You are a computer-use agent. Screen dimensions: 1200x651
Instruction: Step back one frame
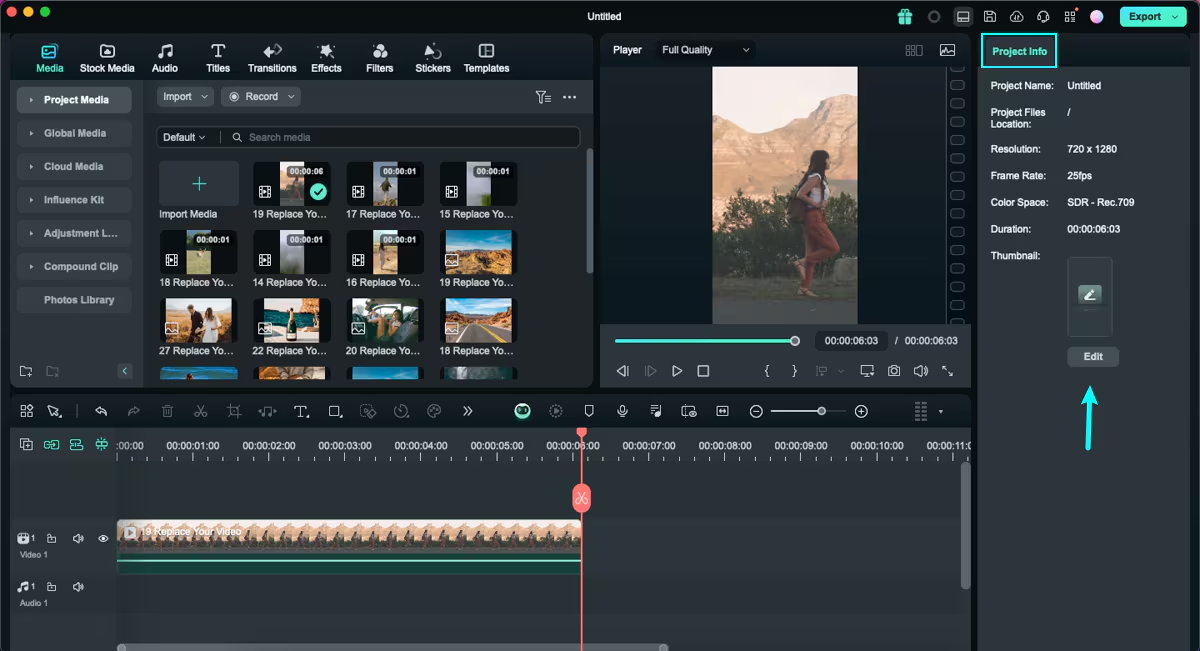(623, 371)
